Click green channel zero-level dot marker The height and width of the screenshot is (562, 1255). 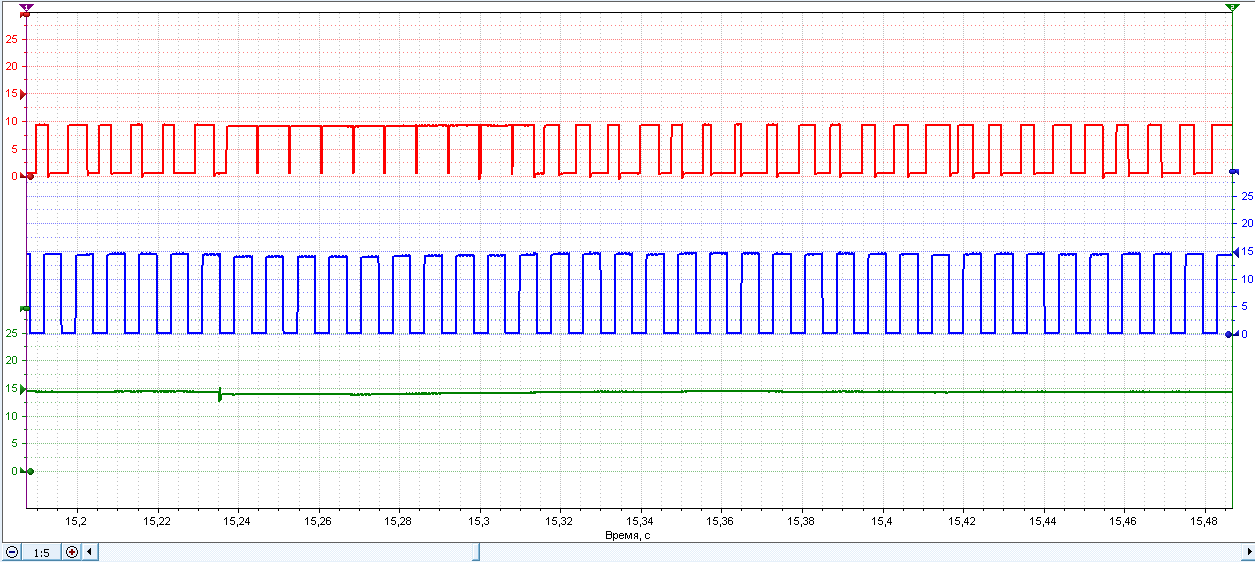(x=30, y=471)
